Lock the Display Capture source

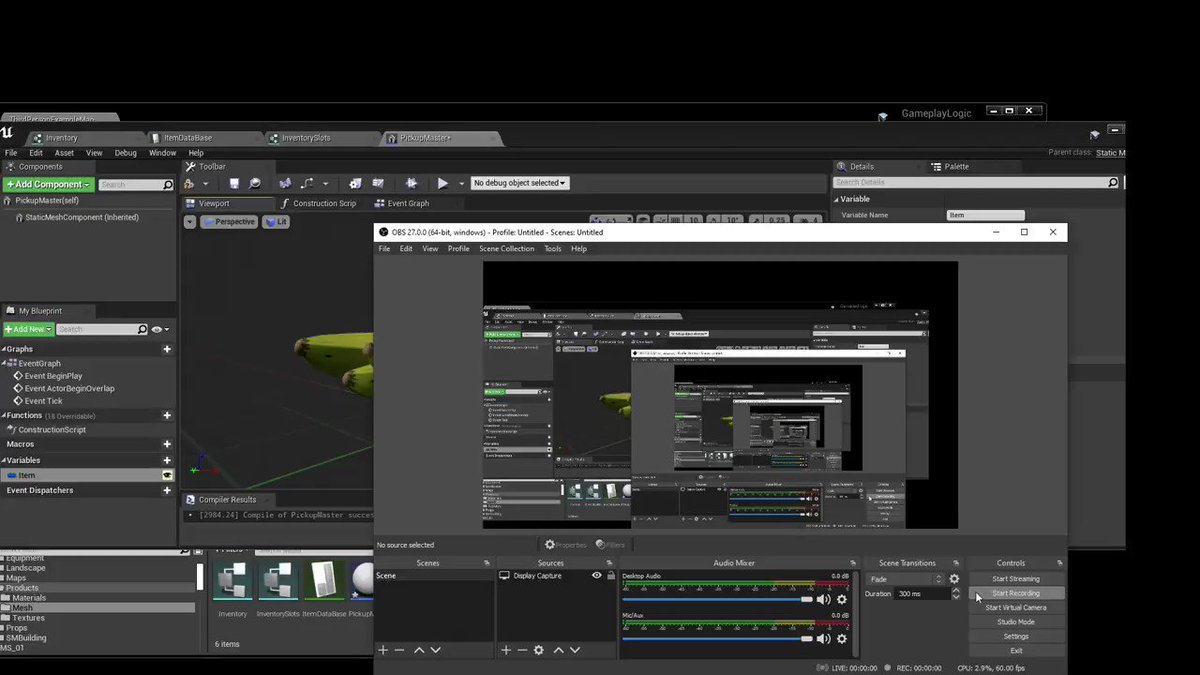(611, 575)
